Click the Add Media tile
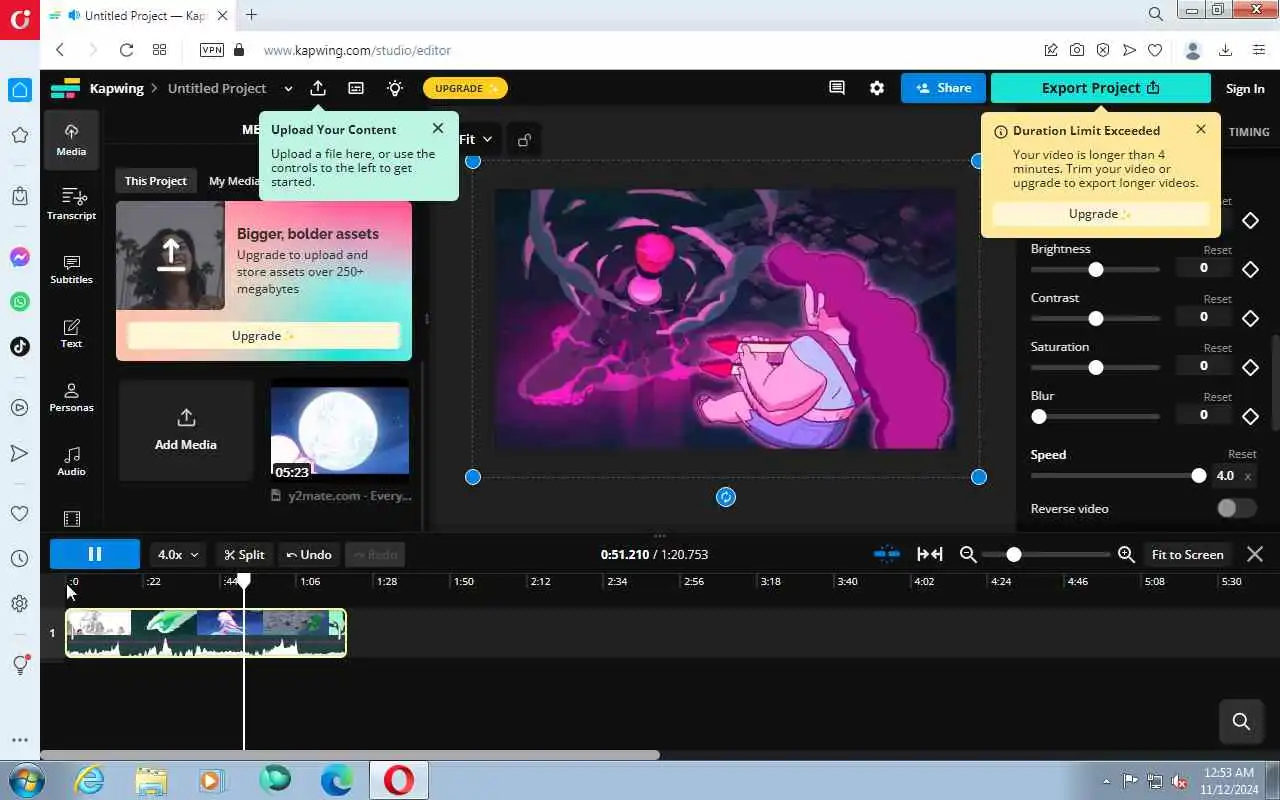The image size is (1280, 800). [186, 431]
